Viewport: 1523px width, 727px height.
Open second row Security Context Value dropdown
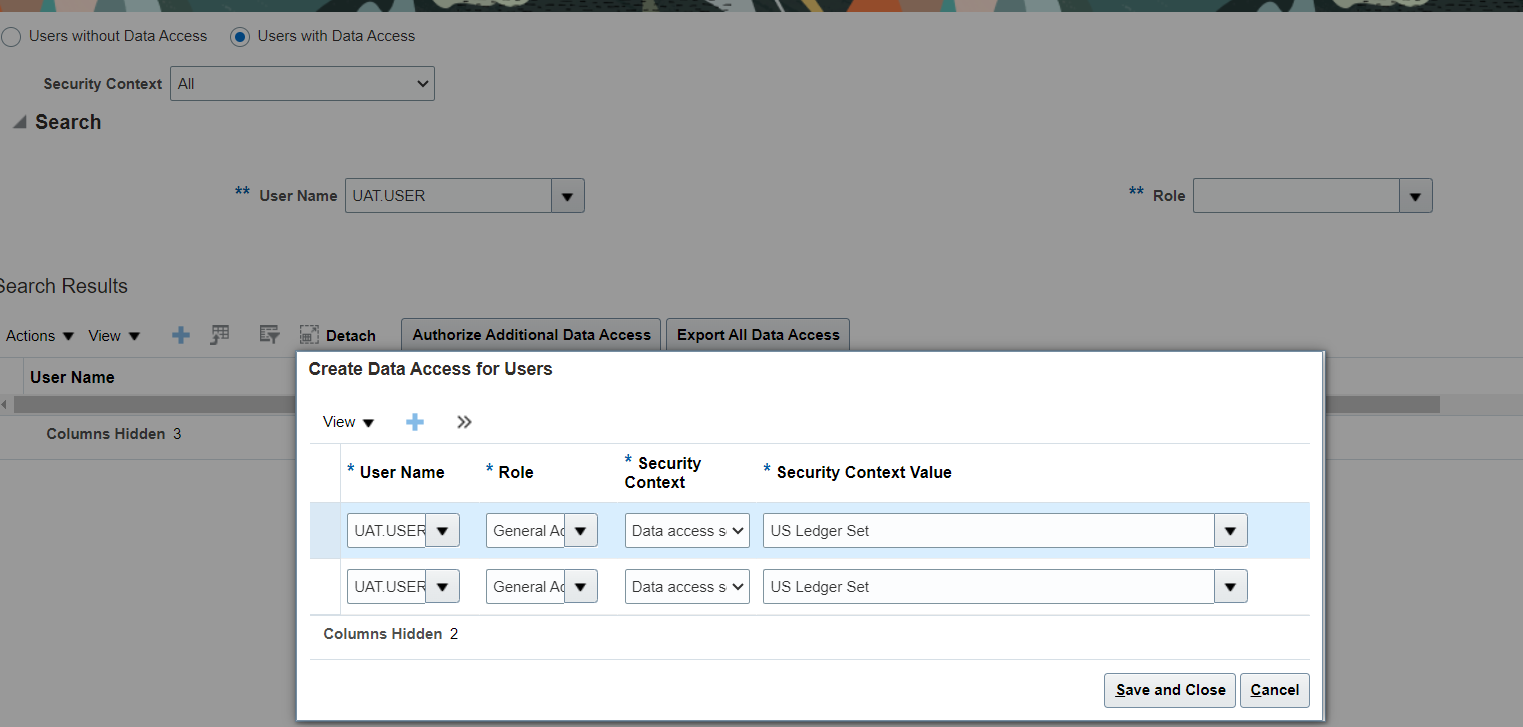(x=1230, y=587)
